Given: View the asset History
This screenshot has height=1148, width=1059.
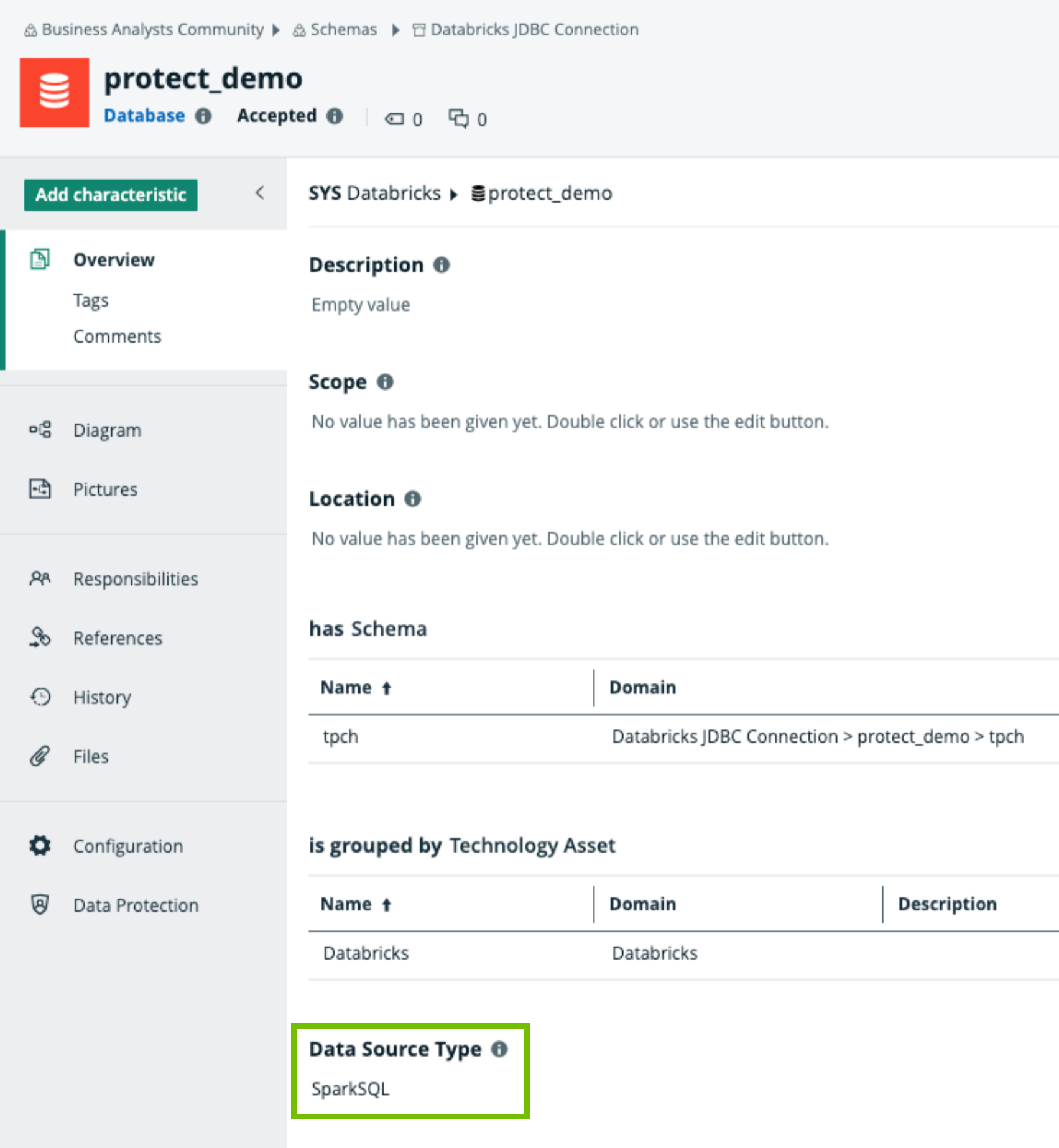Looking at the screenshot, I should click(x=102, y=697).
